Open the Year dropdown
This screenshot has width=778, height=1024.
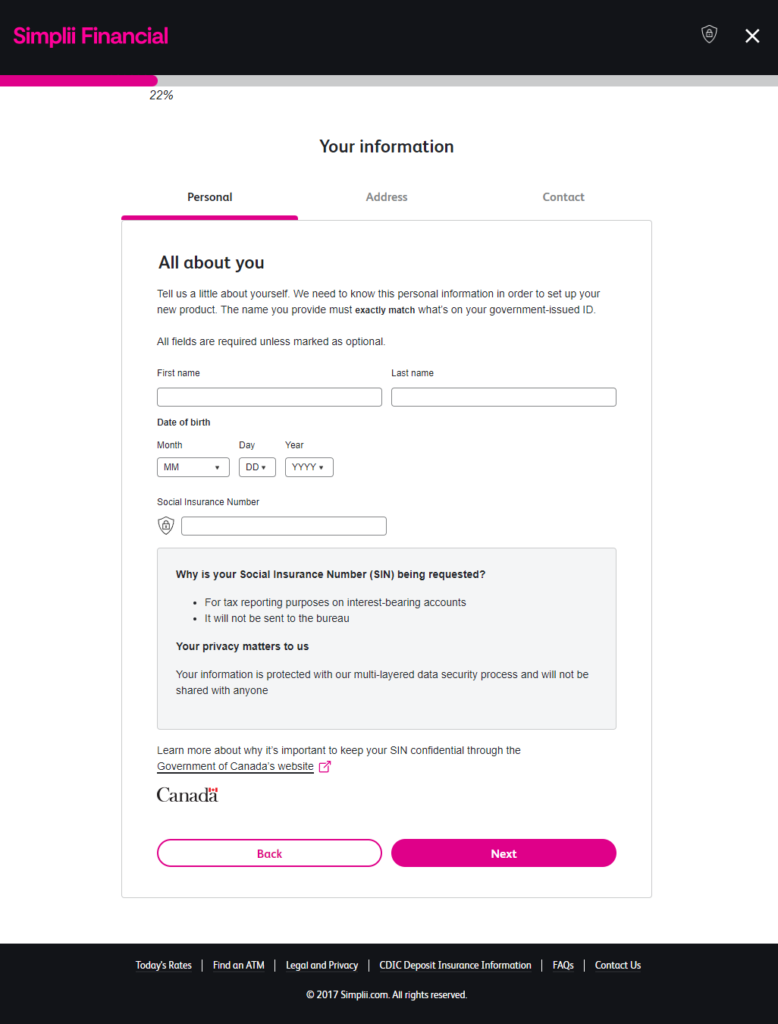[309, 467]
